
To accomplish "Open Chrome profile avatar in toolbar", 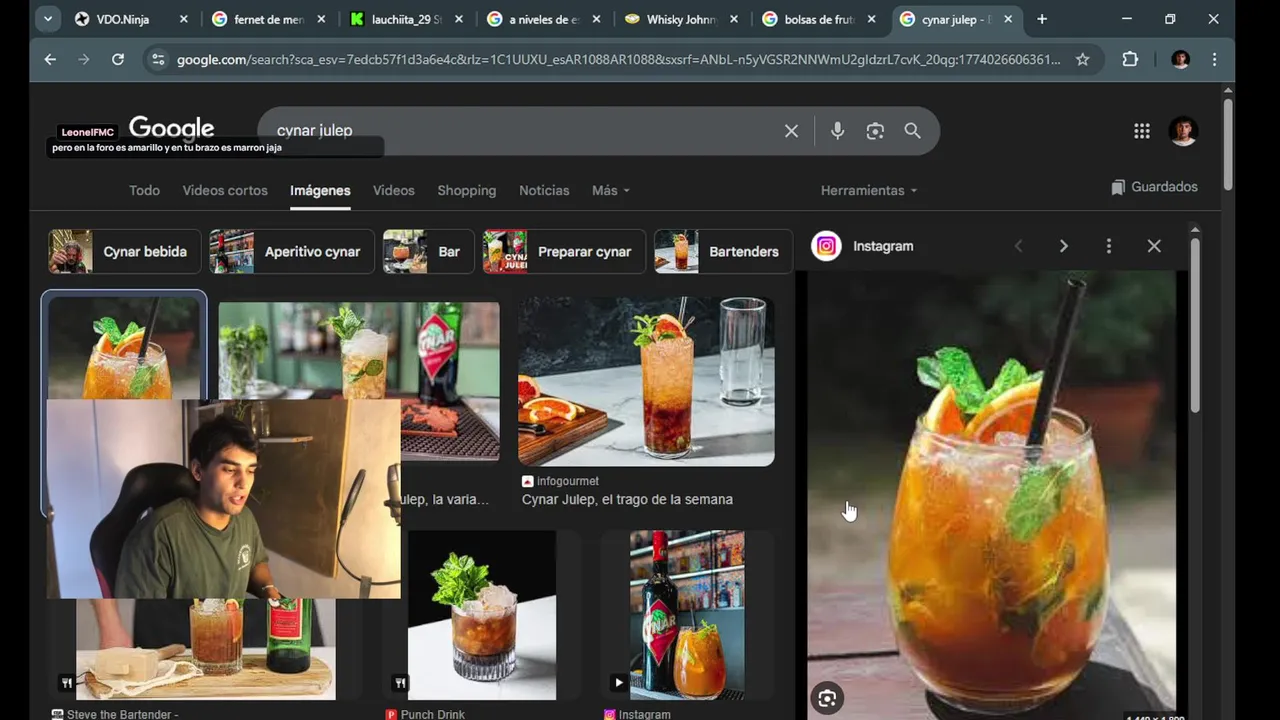I will pos(1180,60).
